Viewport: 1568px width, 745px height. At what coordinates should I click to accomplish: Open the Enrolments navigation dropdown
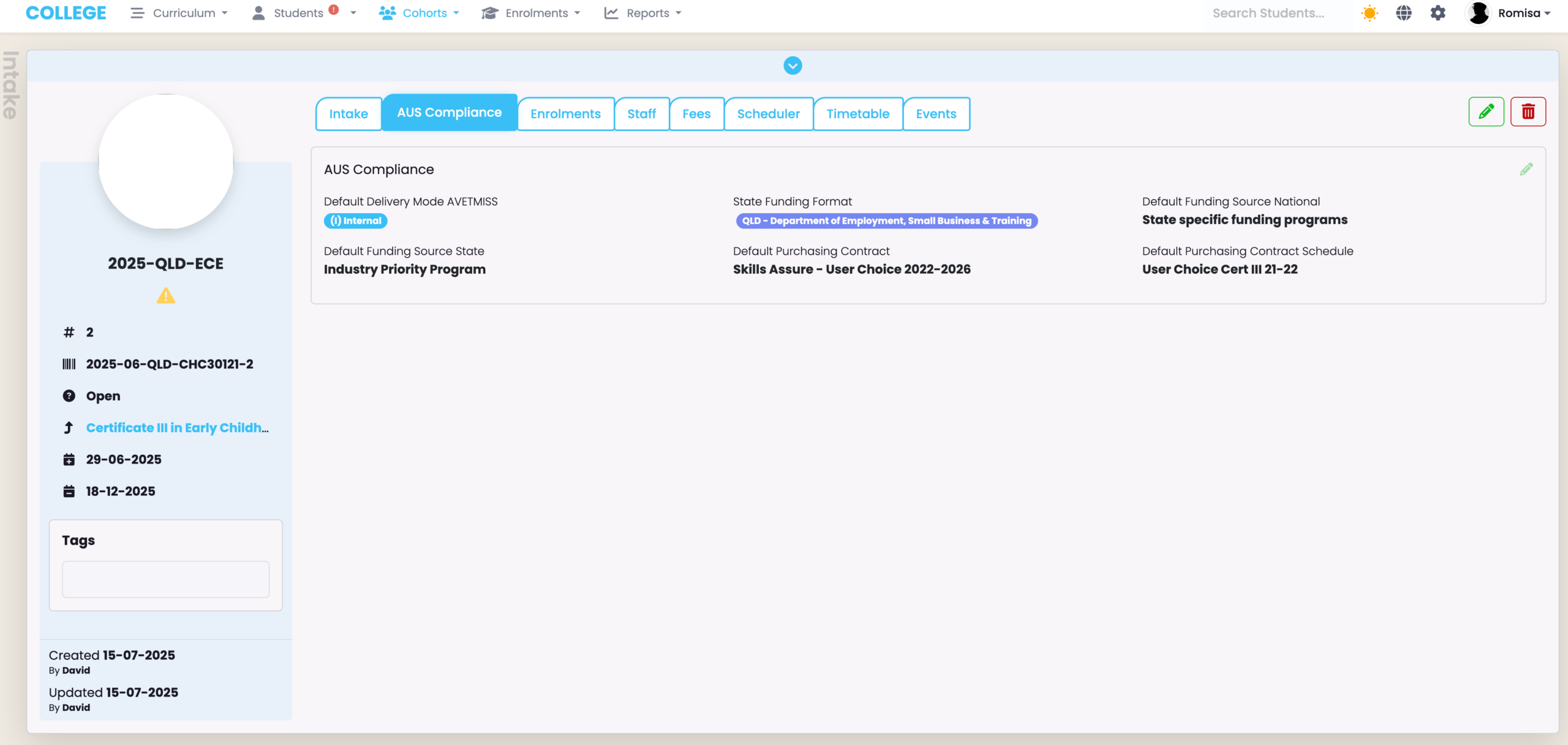pyautogui.click(x=531, y=13)
